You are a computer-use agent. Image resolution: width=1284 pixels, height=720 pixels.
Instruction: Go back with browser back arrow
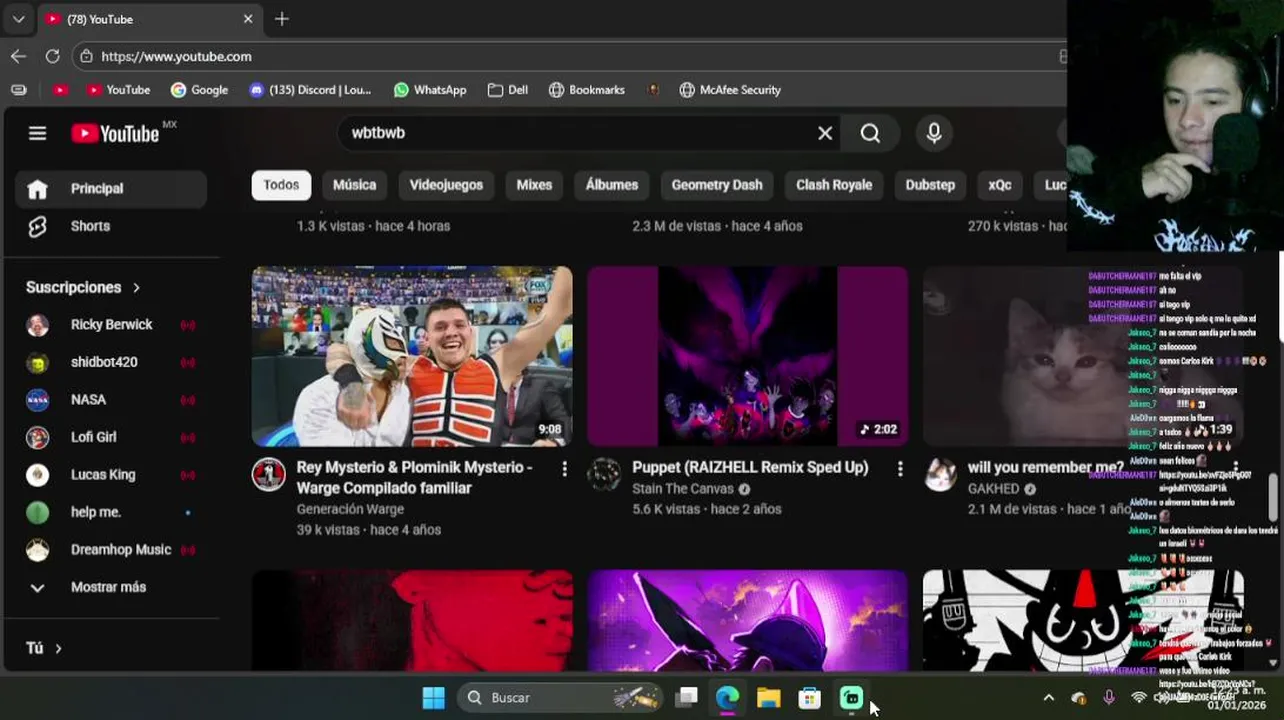tap(18, 56)
